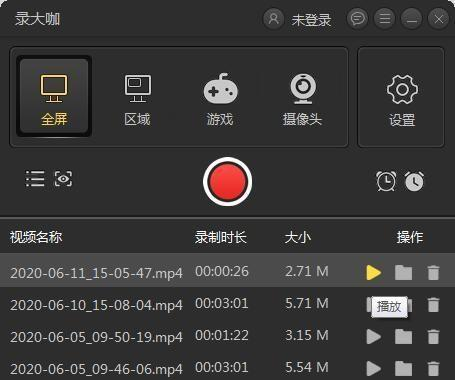Start recording with the red record button
Screen dimensions: 455x380
click(227, 182)
